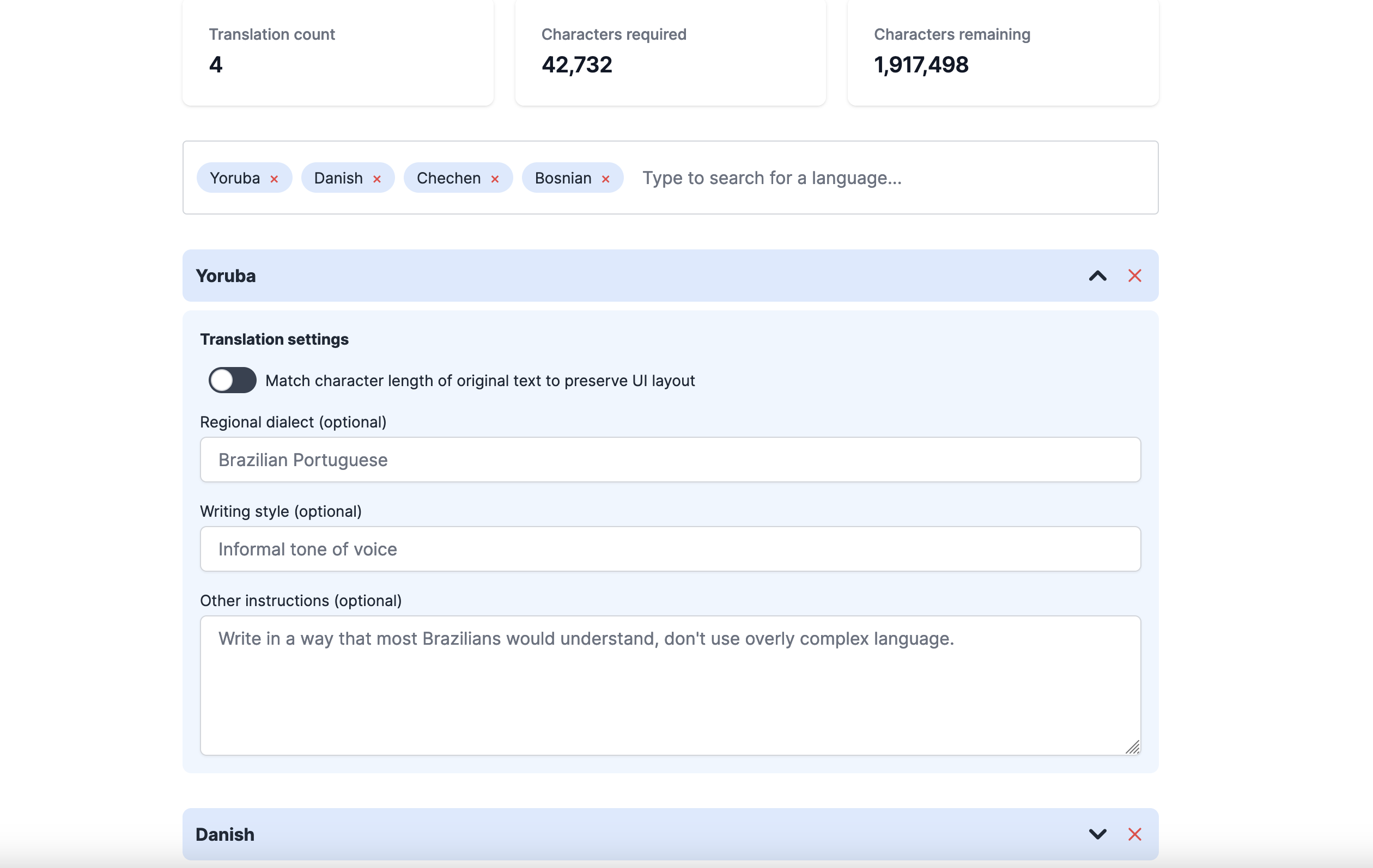Image resolution: width=1373 pixels, height=868 pixels.
Task: Remove the Yoruba language tag
Action: click(274, 179)
